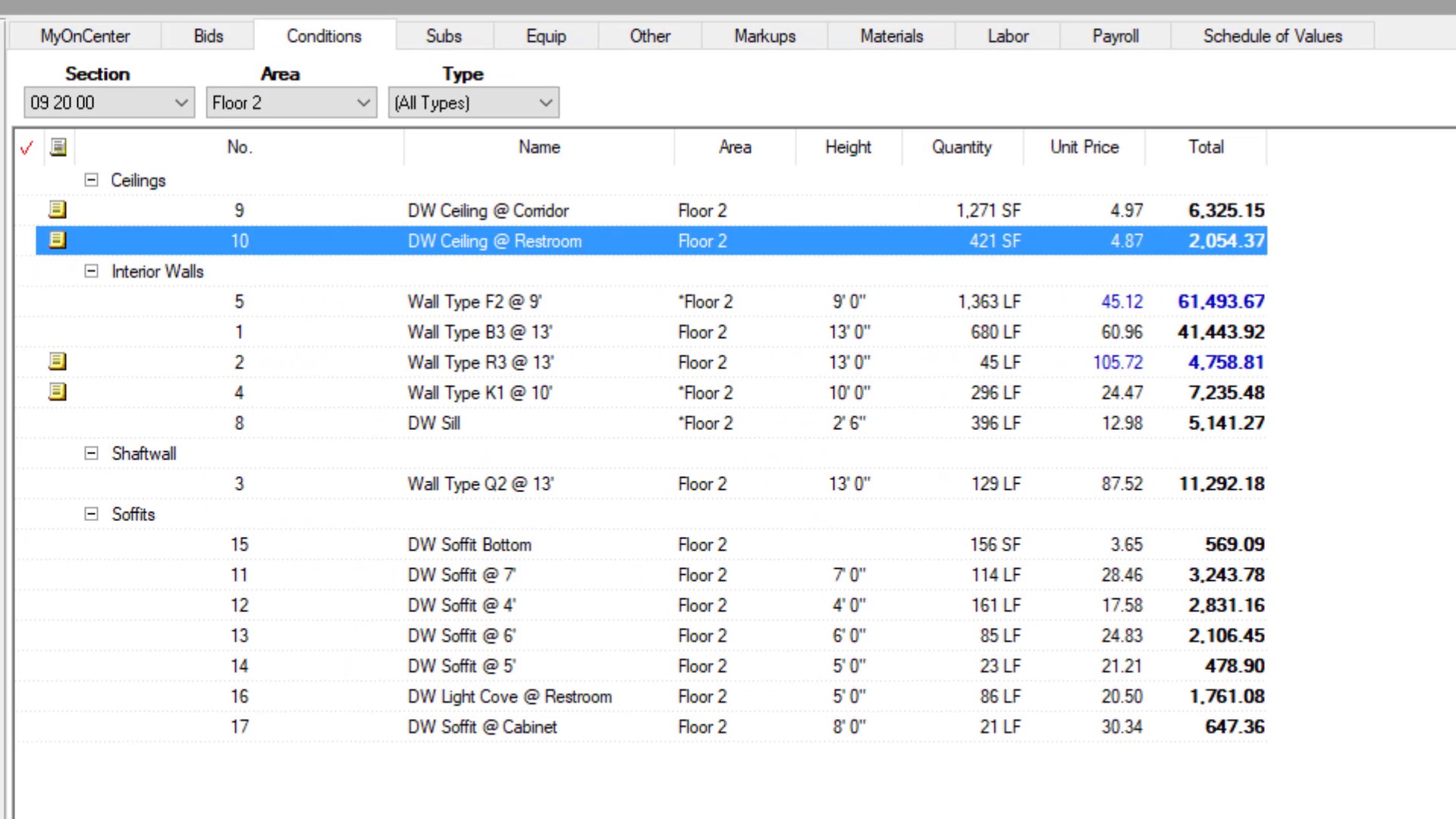
Task: Open the Markups tab
Action: (x=764, y=36)
